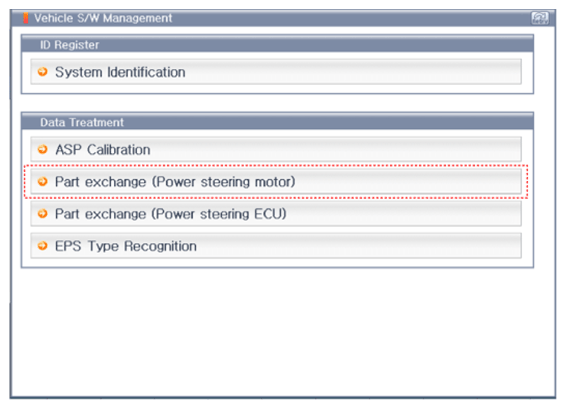The image size is (566, 409).
Task: Click the orange marker icon before Vehicle S/W Management
Action: coord(26,18)
